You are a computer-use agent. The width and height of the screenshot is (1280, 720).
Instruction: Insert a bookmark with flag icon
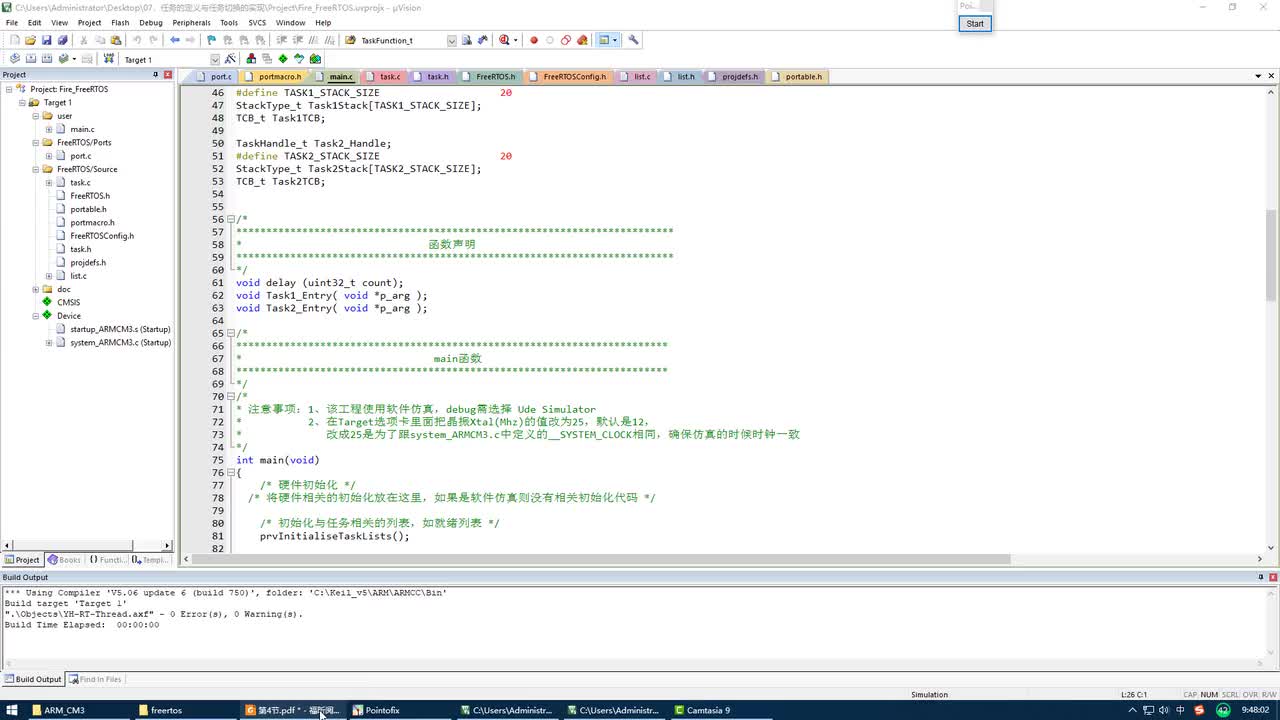click(x=211, y=40)
